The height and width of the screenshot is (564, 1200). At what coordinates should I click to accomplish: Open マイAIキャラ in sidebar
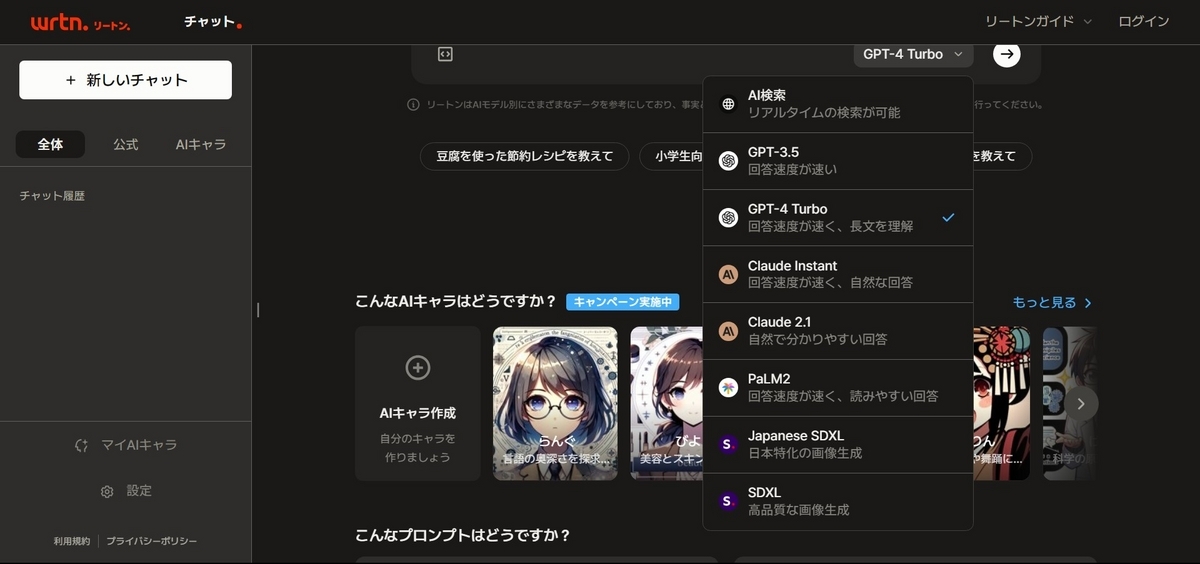(126, 445)
